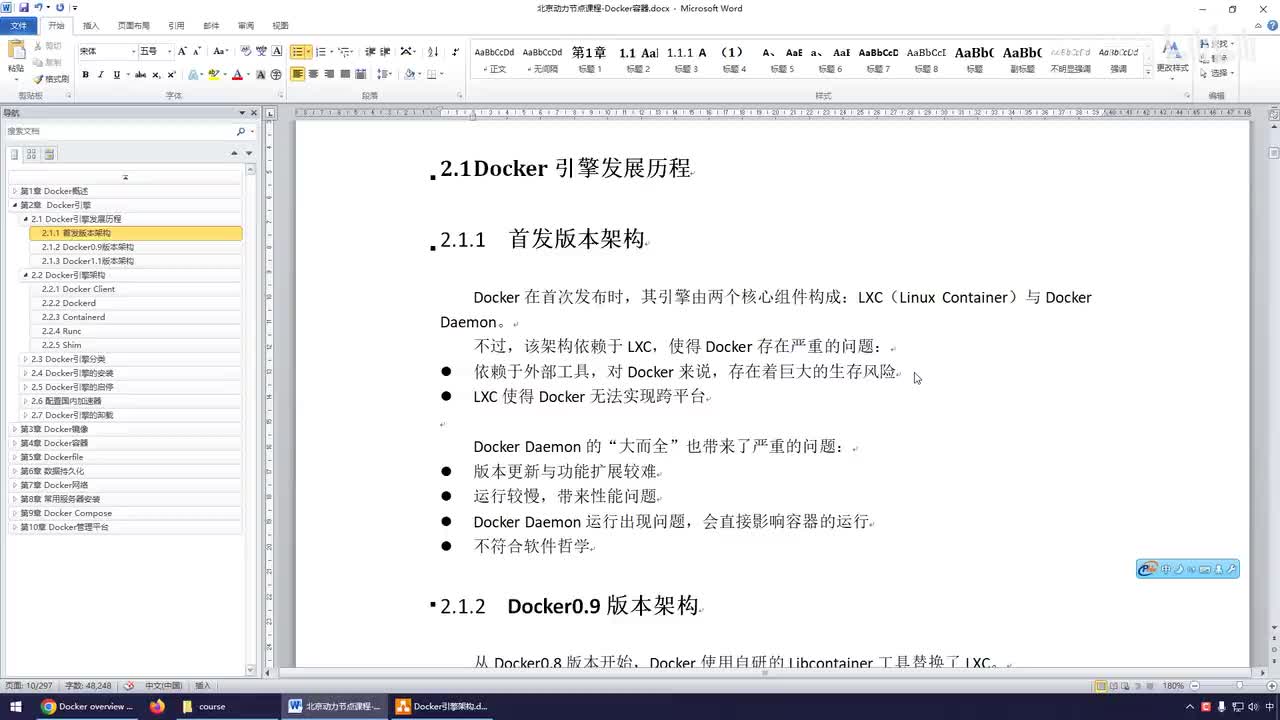This screenshot has height=720, width=1280.
Task: Switch to the 审阅 ribbon tab
Action: pos(246,26)
